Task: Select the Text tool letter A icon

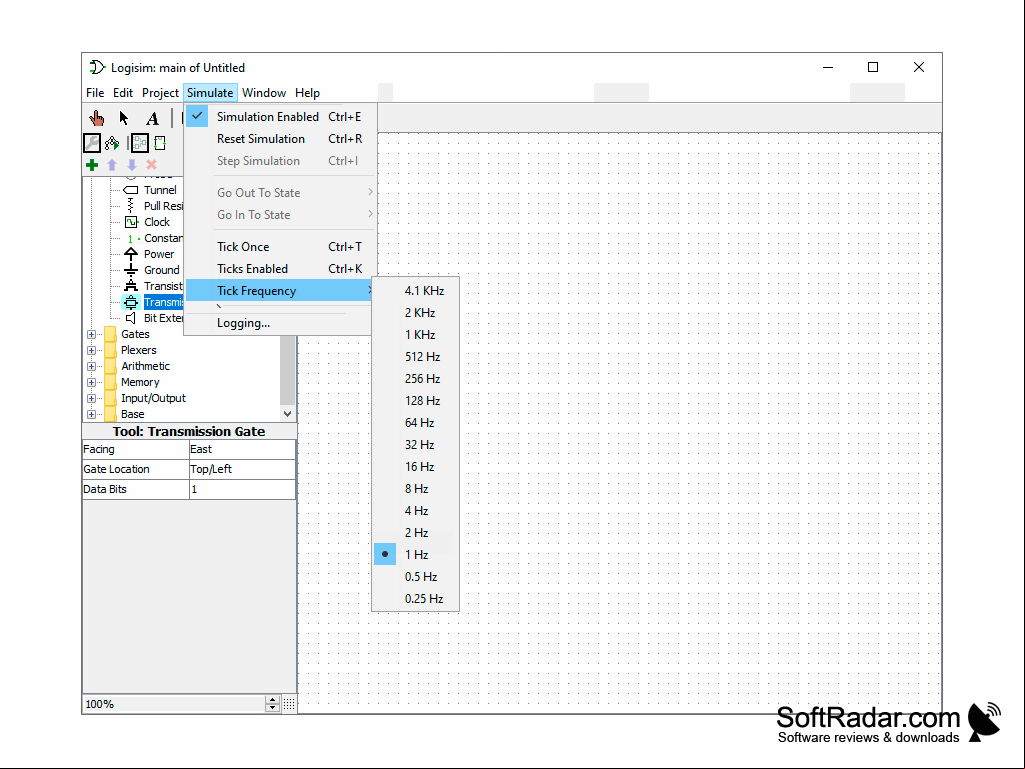Action: pyautogui.click(x=152, y=118)
